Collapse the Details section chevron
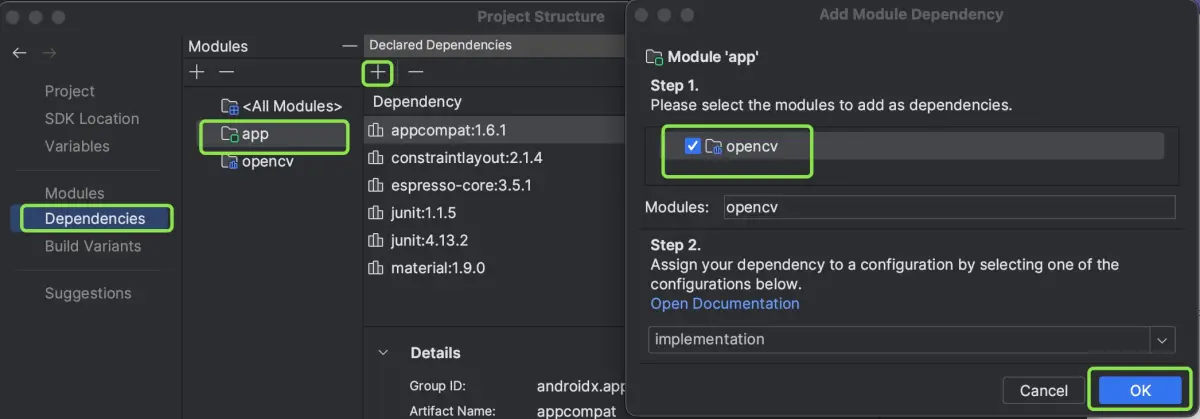Viewport: 1200px width, 419px height. click(382, 353)
